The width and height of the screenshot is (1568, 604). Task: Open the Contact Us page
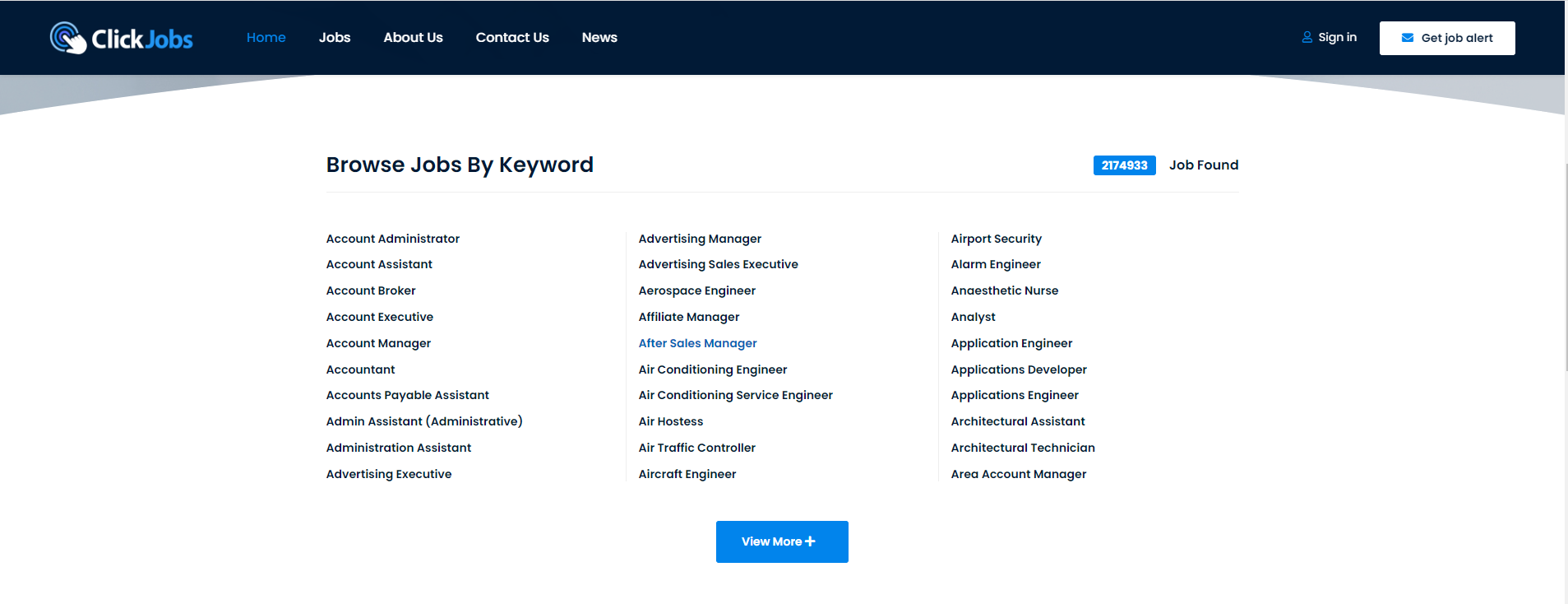pos(511,38)
